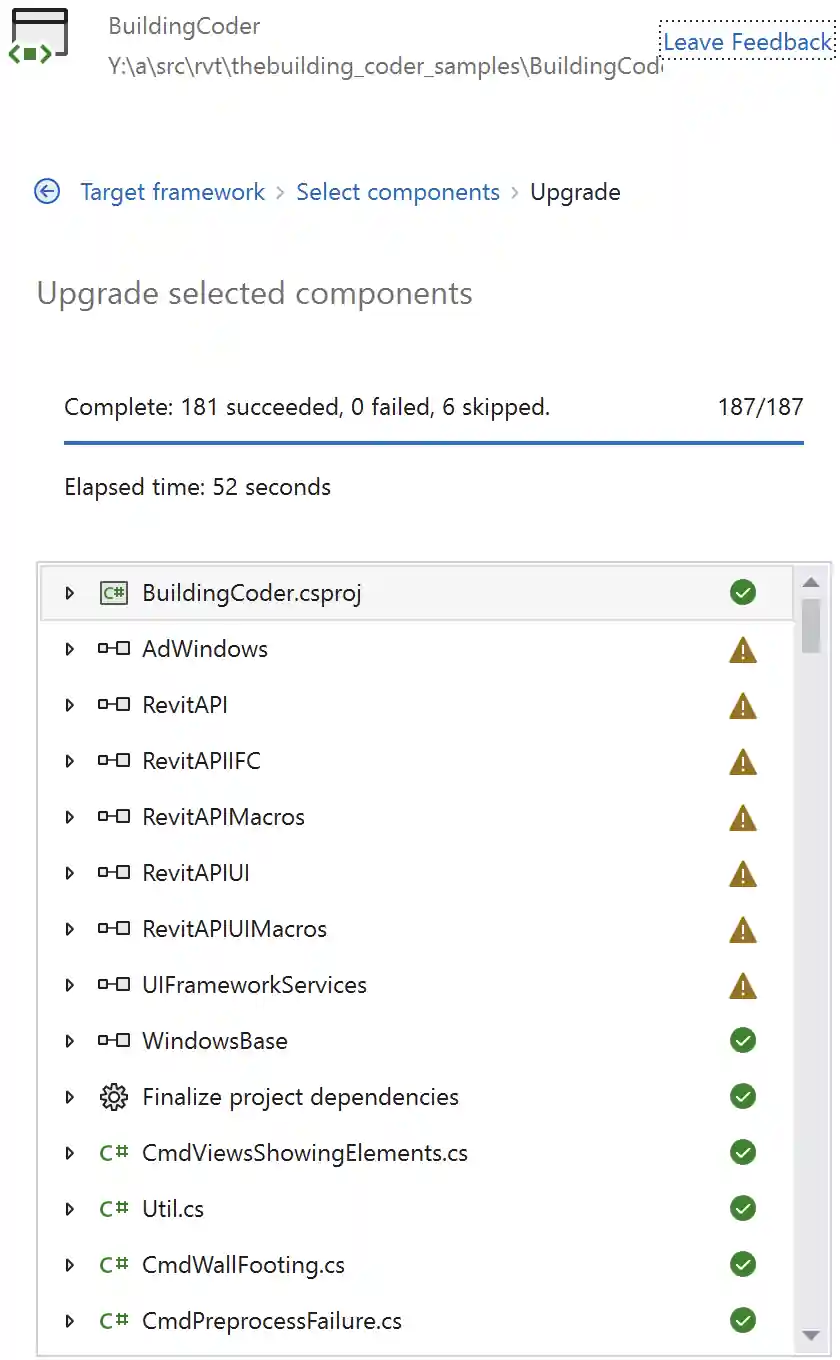Screen dimensions: 840x1360
Task: Open the Target framework step
Action: point(172,191)
